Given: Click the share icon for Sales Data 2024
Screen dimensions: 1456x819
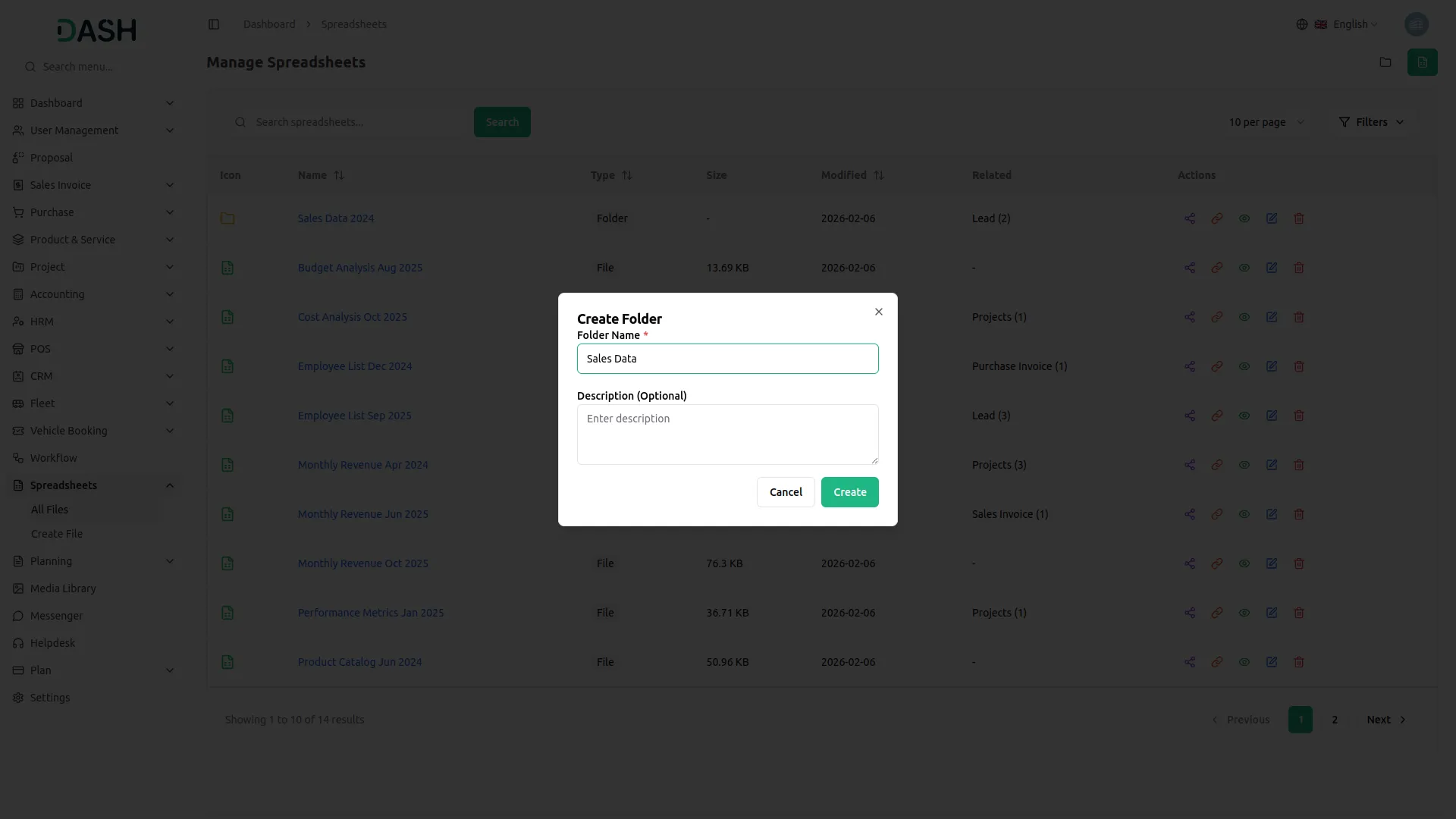Looking at the screenshot, I should (x=1190, y=218).
